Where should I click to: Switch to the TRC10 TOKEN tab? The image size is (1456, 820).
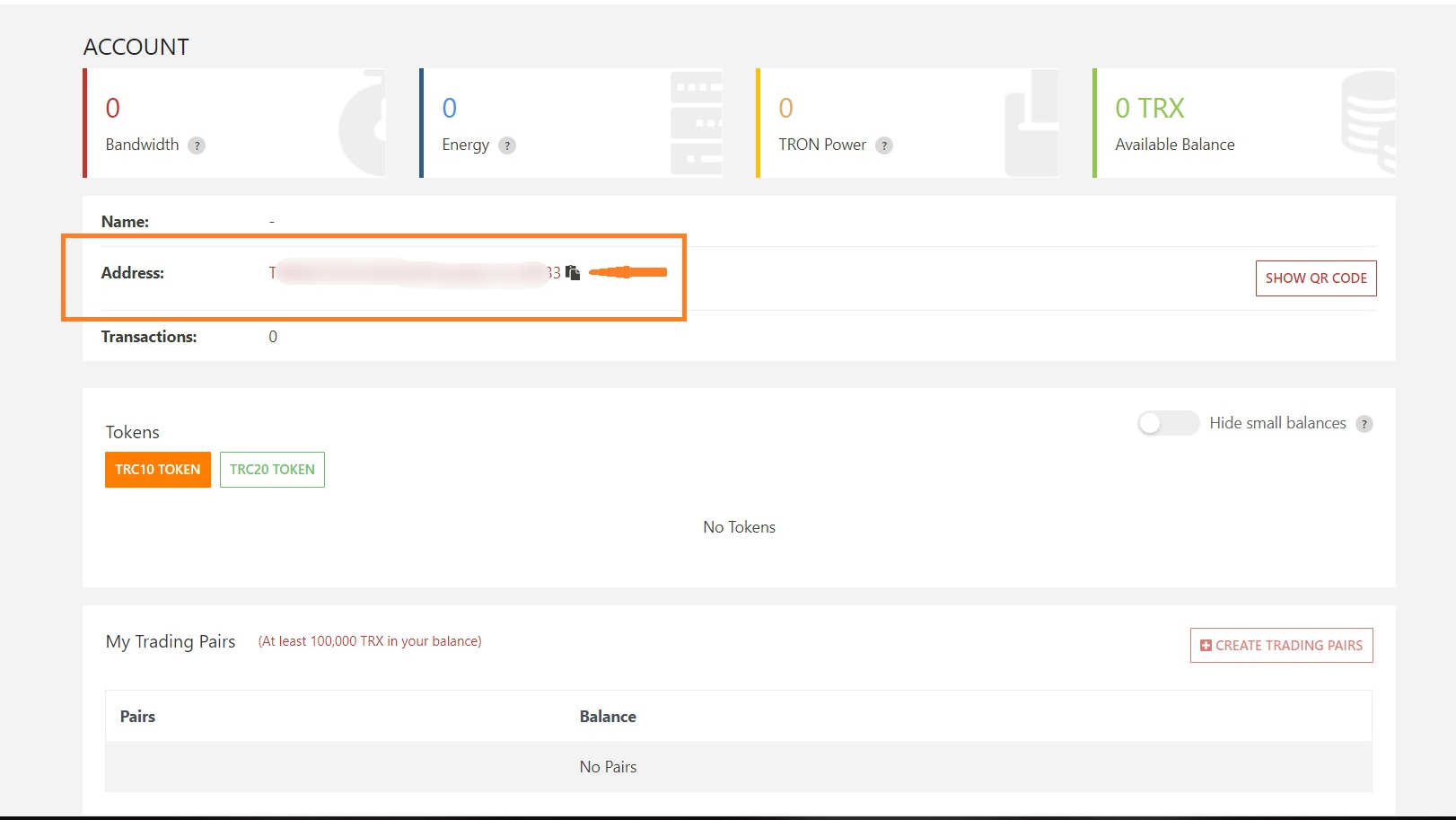point(158,470)
